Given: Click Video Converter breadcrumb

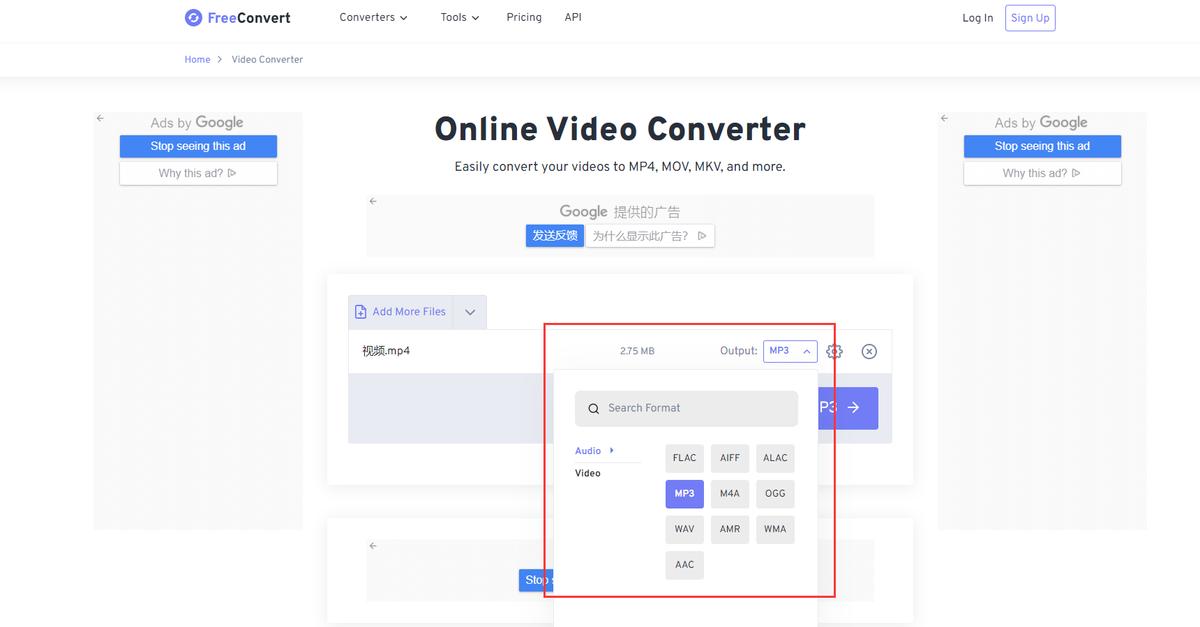Looking at the screenshot, I should pyautogui.click(x=267, y=60).
